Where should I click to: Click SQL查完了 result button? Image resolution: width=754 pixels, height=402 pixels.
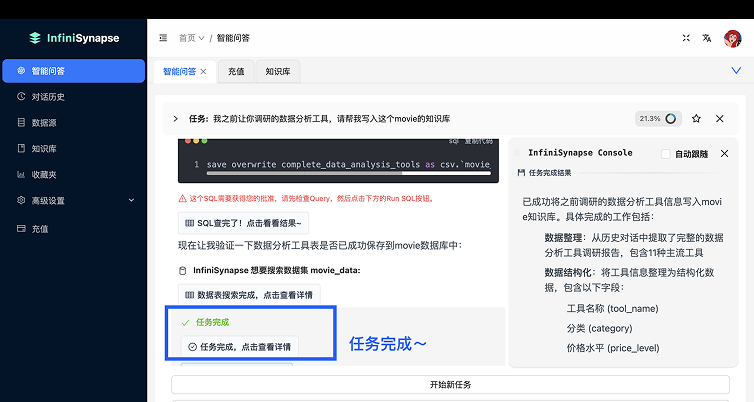243,223
